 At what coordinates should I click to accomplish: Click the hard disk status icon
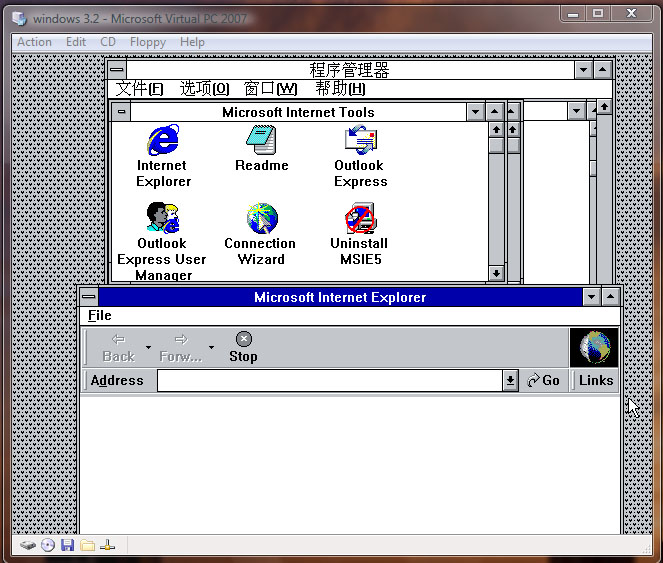28,545
